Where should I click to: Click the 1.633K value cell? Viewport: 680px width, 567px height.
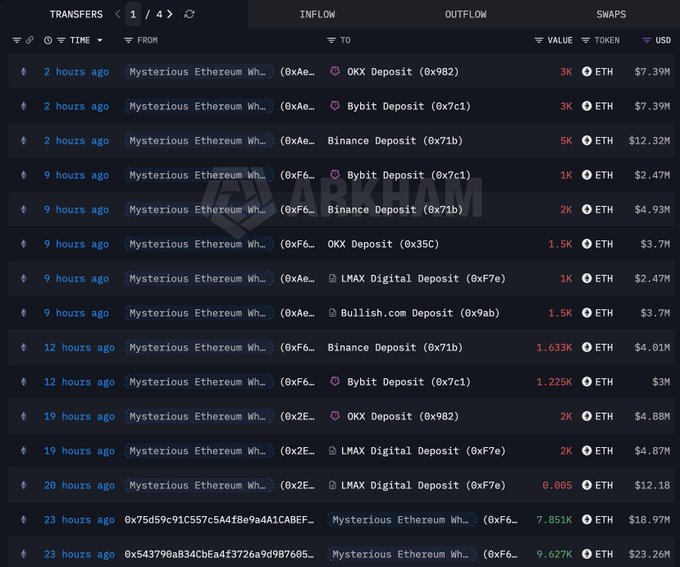(x=554, y=347)
